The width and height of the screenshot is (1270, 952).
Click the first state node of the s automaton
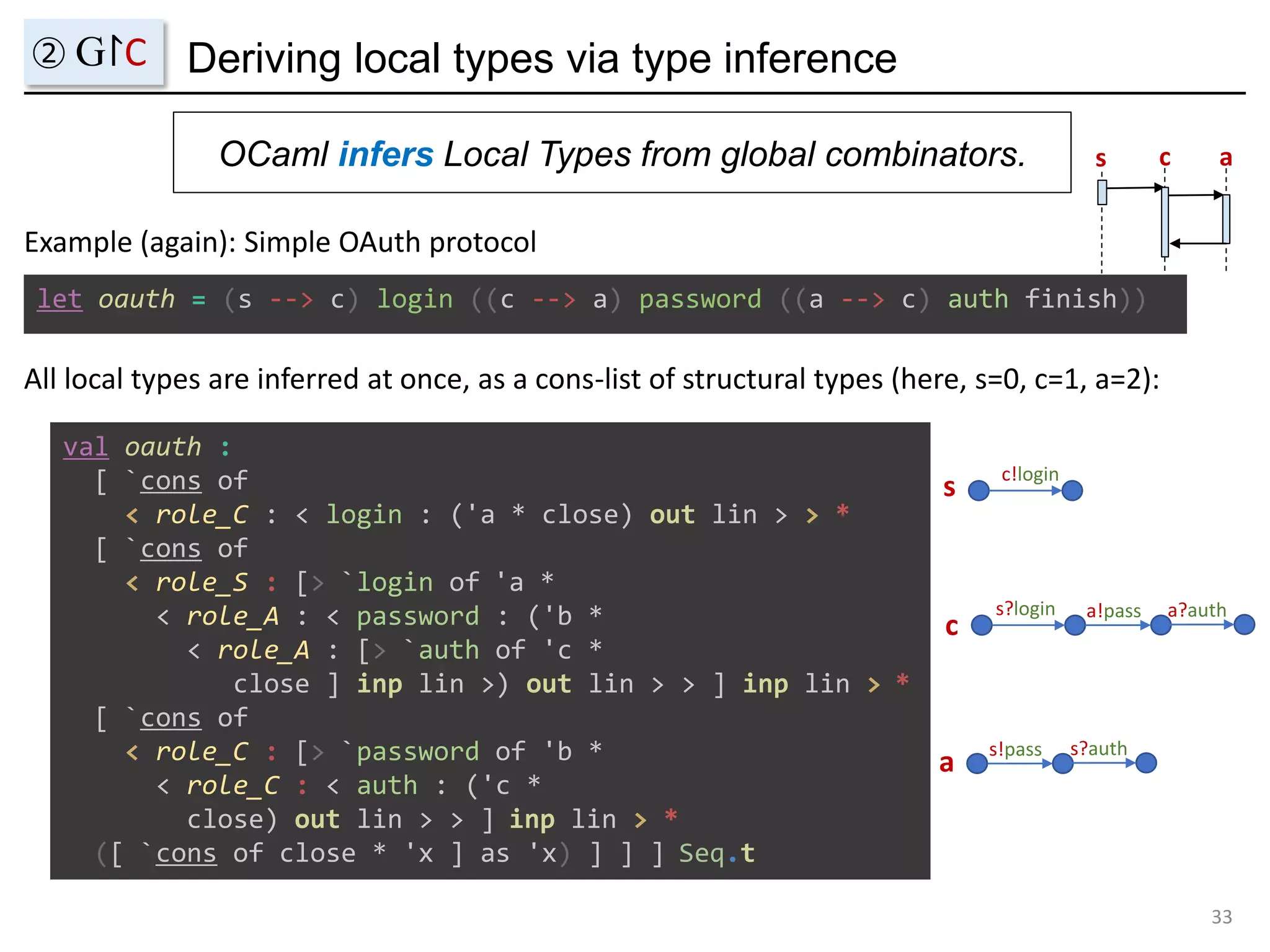(979, 490)
